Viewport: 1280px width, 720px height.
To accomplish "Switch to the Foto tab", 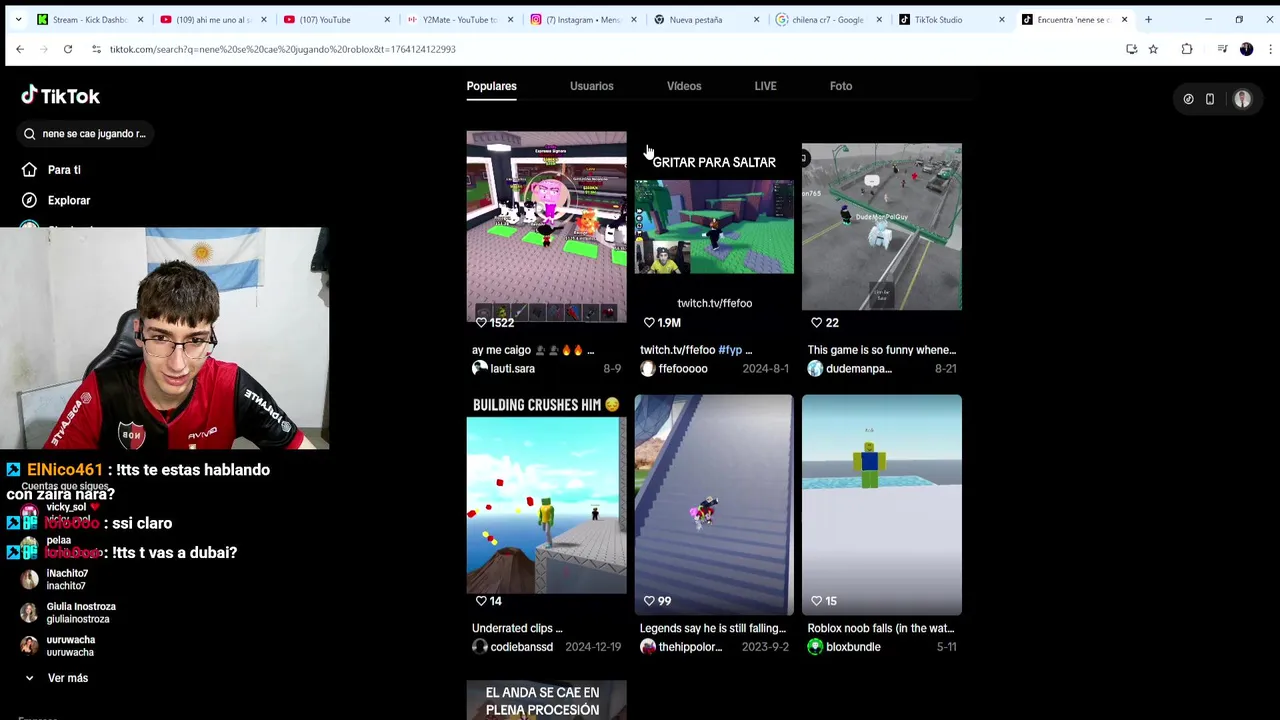I will click(841, 86).
